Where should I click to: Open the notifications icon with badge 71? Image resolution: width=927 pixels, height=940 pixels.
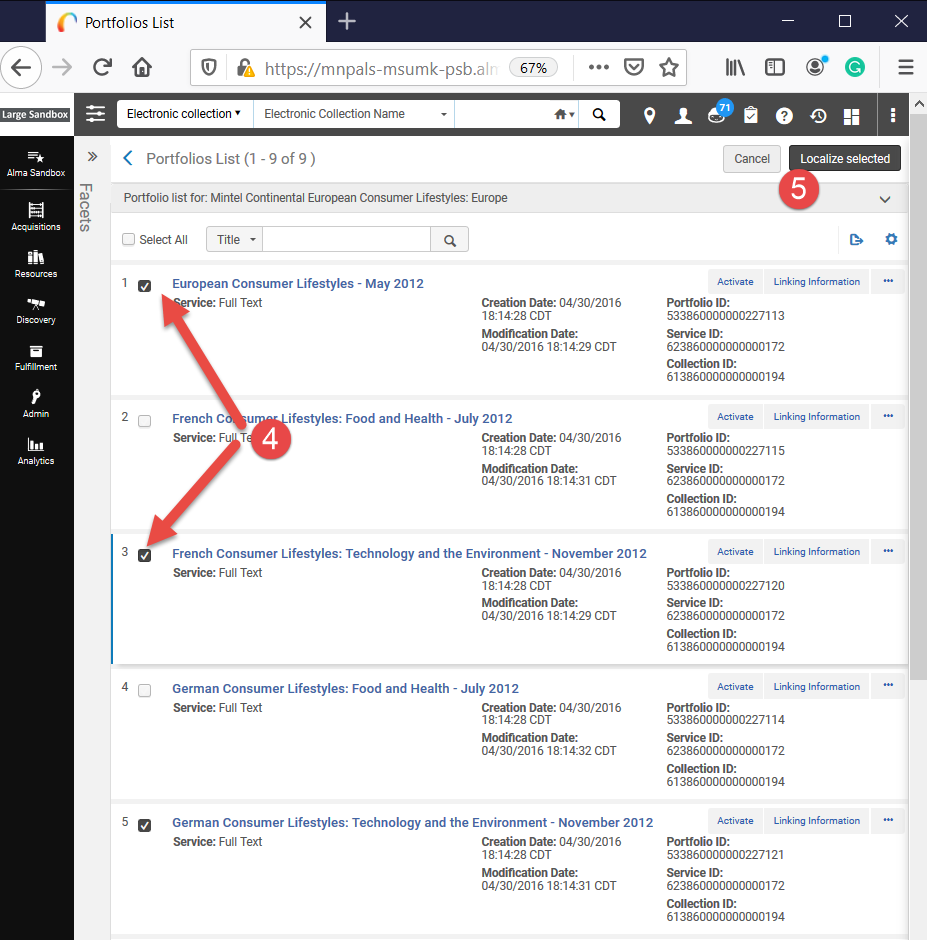pyautogui.click(x=718, y=113)
